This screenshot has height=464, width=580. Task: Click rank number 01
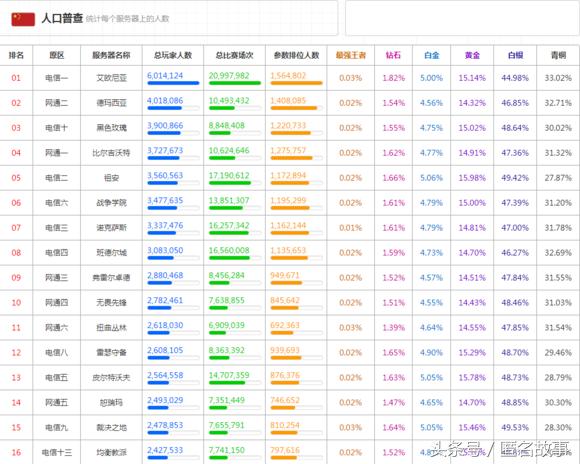coord(16,78)
